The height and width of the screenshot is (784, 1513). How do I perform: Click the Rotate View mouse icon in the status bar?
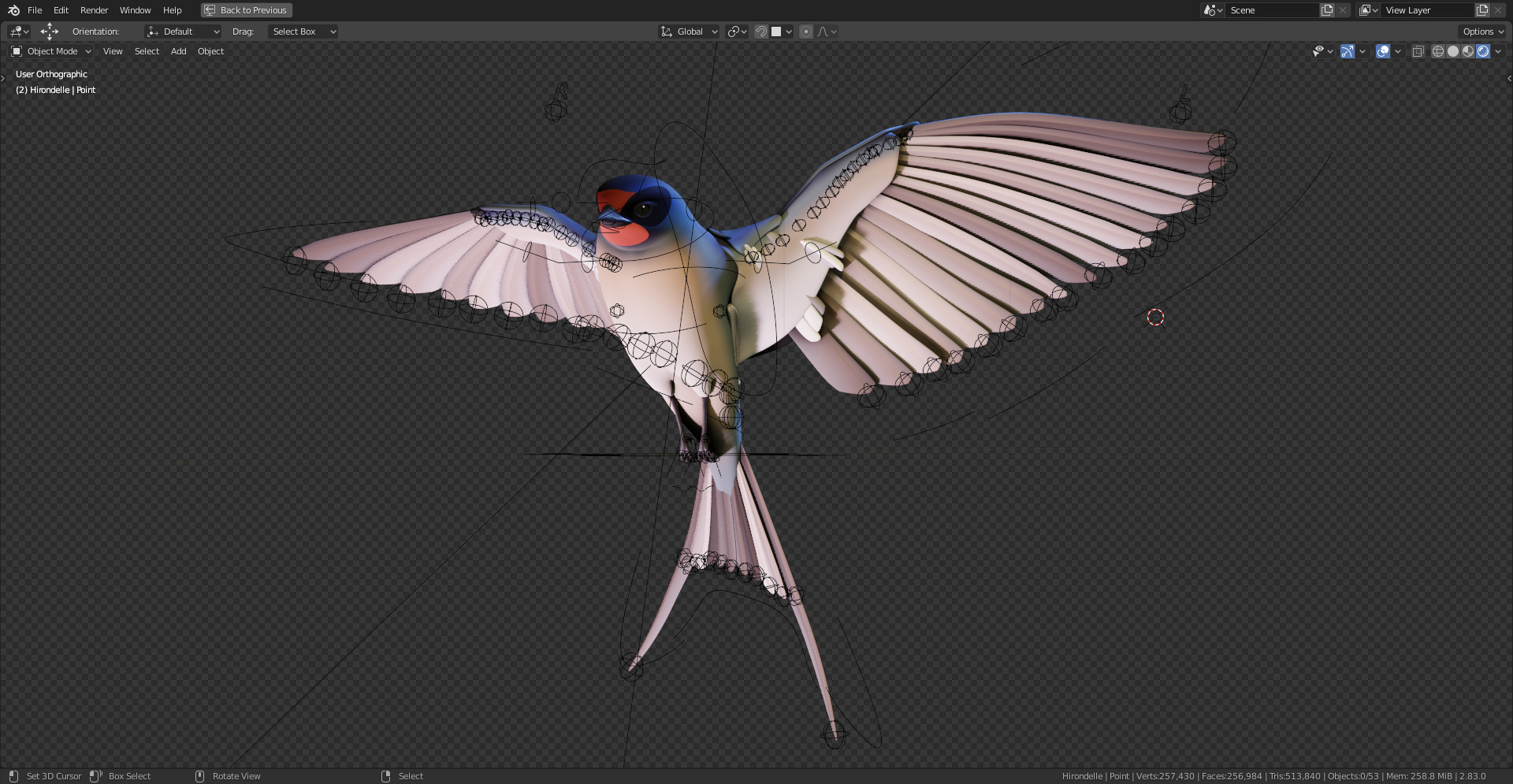(199, 776)
